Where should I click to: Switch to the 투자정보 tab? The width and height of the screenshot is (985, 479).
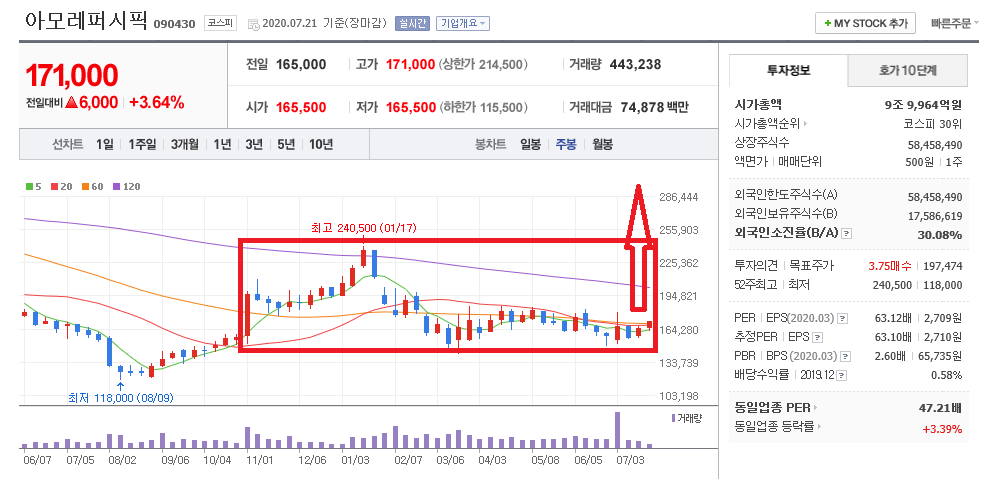pos(788,70)
